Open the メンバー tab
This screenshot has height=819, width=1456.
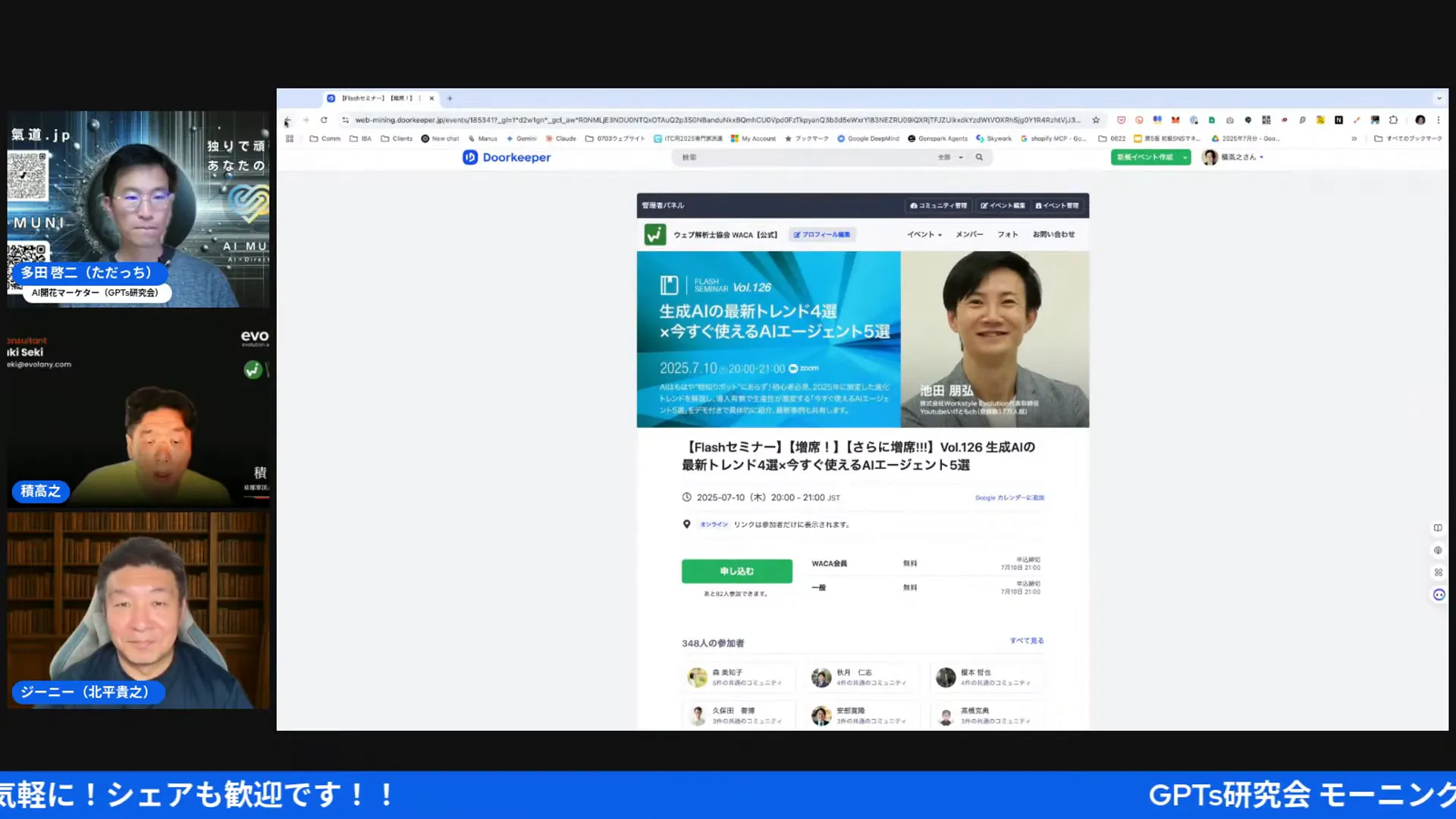[x=969, y=235]
